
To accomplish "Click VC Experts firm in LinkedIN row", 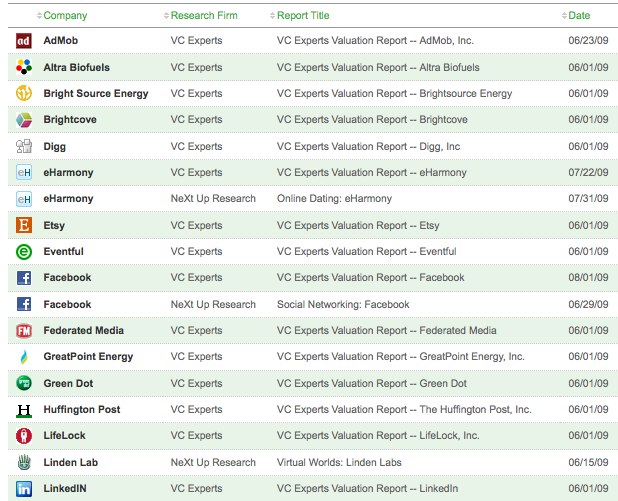I will click(x=196, y=488).
